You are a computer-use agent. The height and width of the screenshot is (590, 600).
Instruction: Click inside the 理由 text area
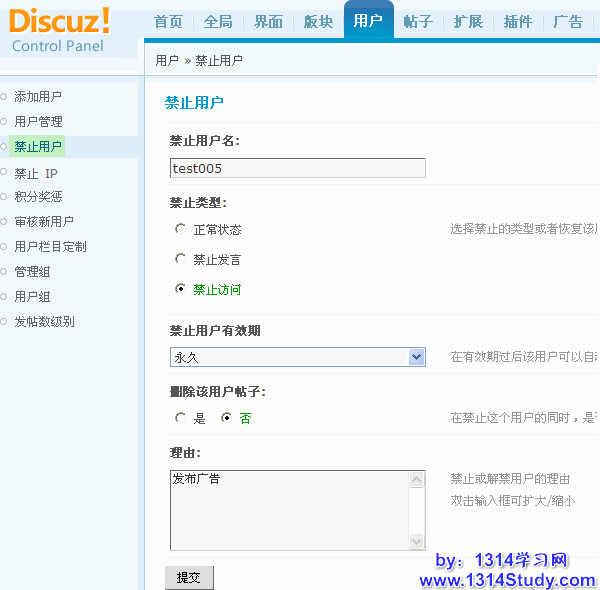click(290, 510)
